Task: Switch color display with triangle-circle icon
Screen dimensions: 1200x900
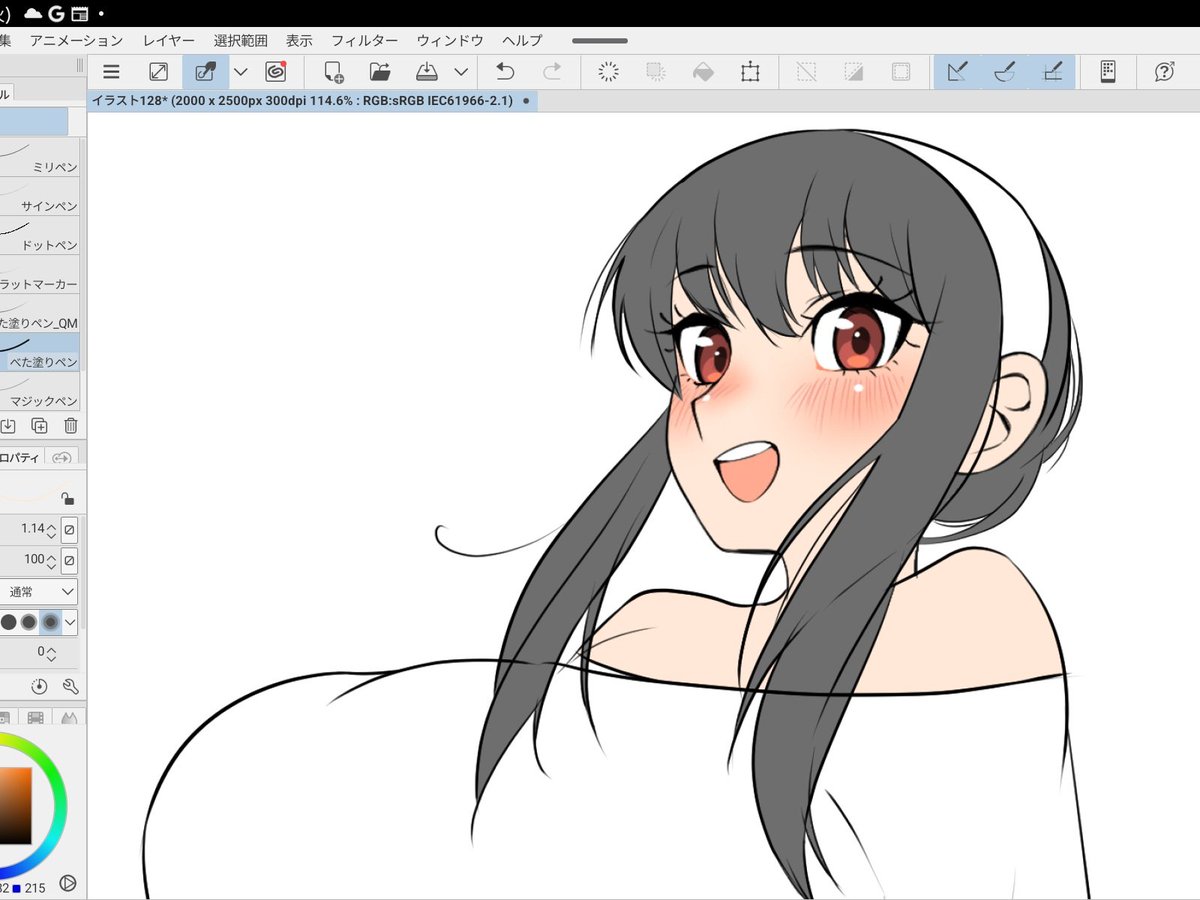Action: pos(68,883)
